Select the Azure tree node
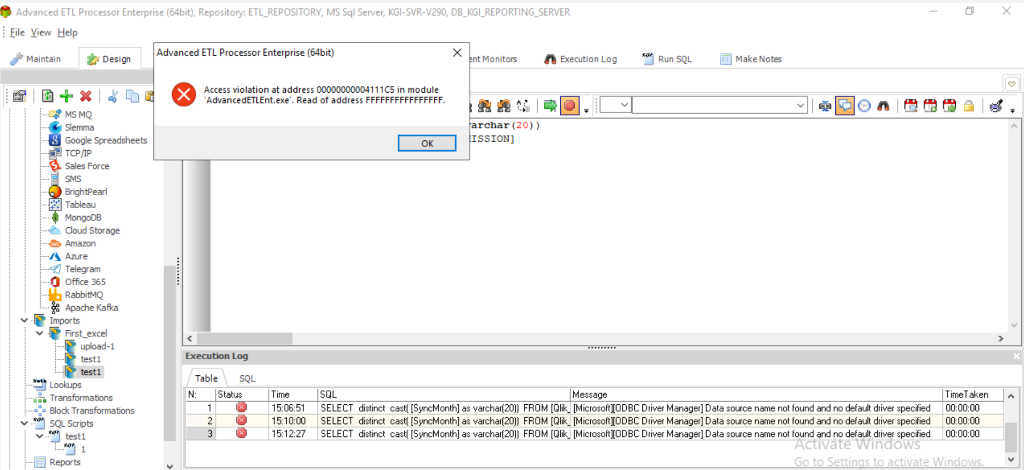This screenshot has width=1024, height=470. (76, 256)
